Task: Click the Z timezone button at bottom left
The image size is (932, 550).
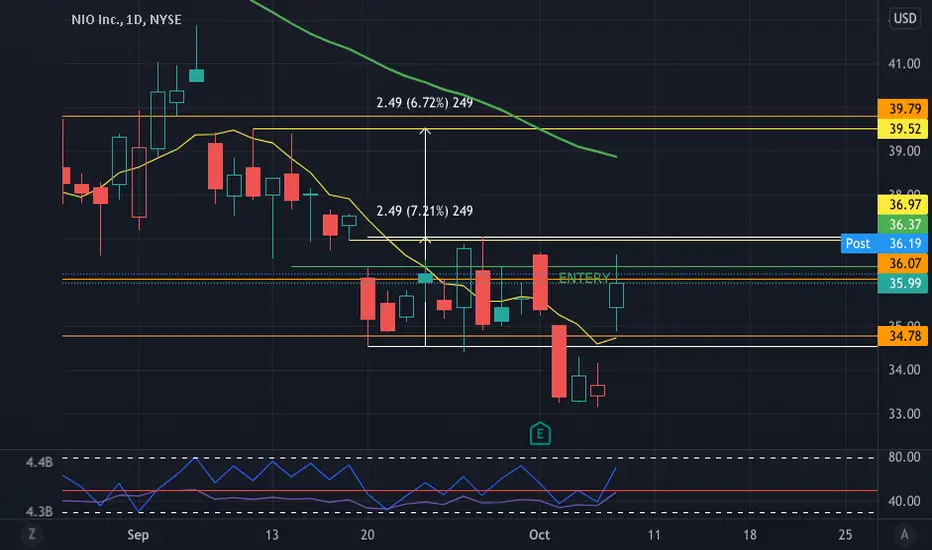Action: 32,535
